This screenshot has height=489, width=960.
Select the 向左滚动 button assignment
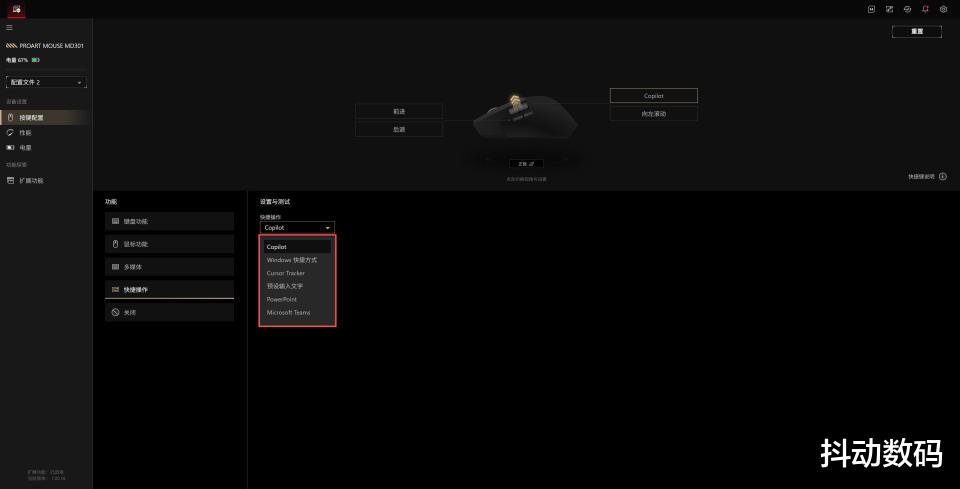pyautogui.click(x=653, y=114)
